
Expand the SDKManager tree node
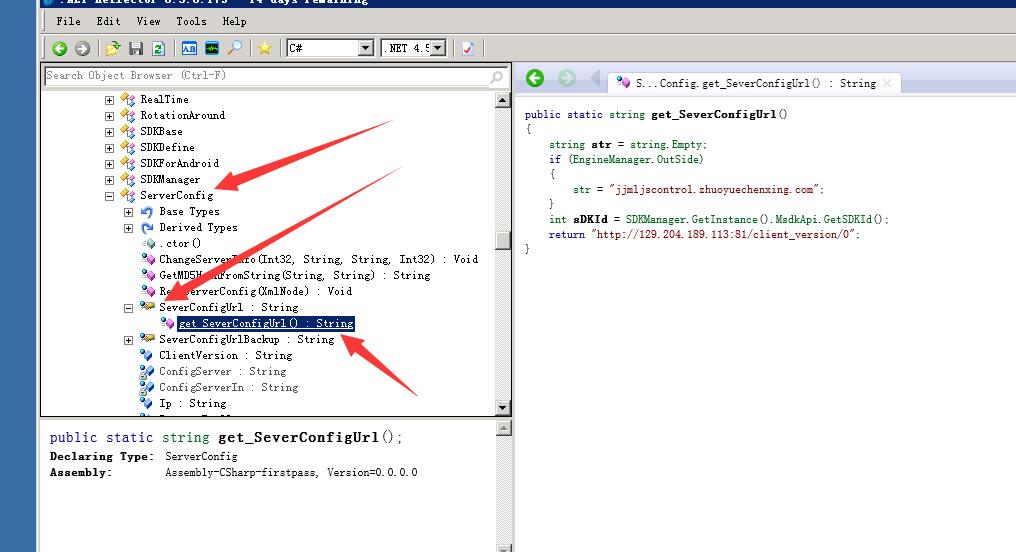(x=109, y=180)
